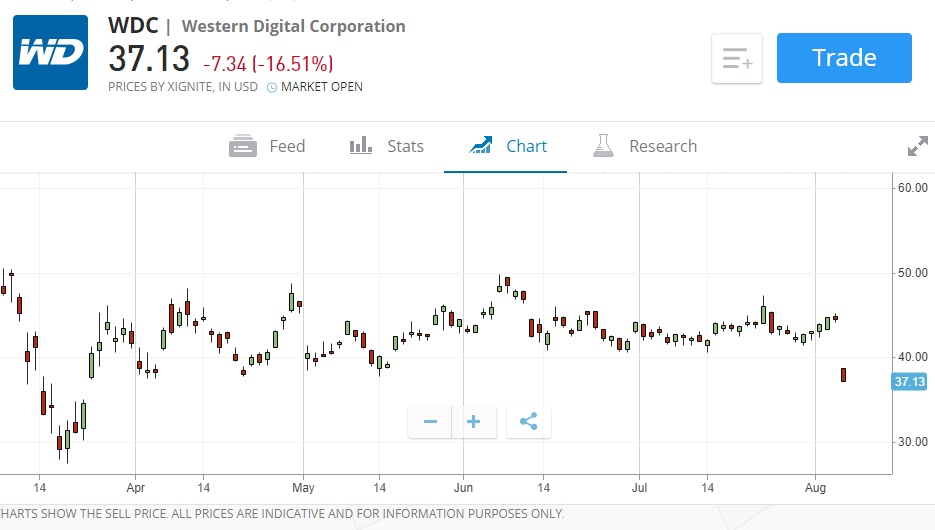
Task: Click the Apr date marker on timeline
Action: [135, 488]
